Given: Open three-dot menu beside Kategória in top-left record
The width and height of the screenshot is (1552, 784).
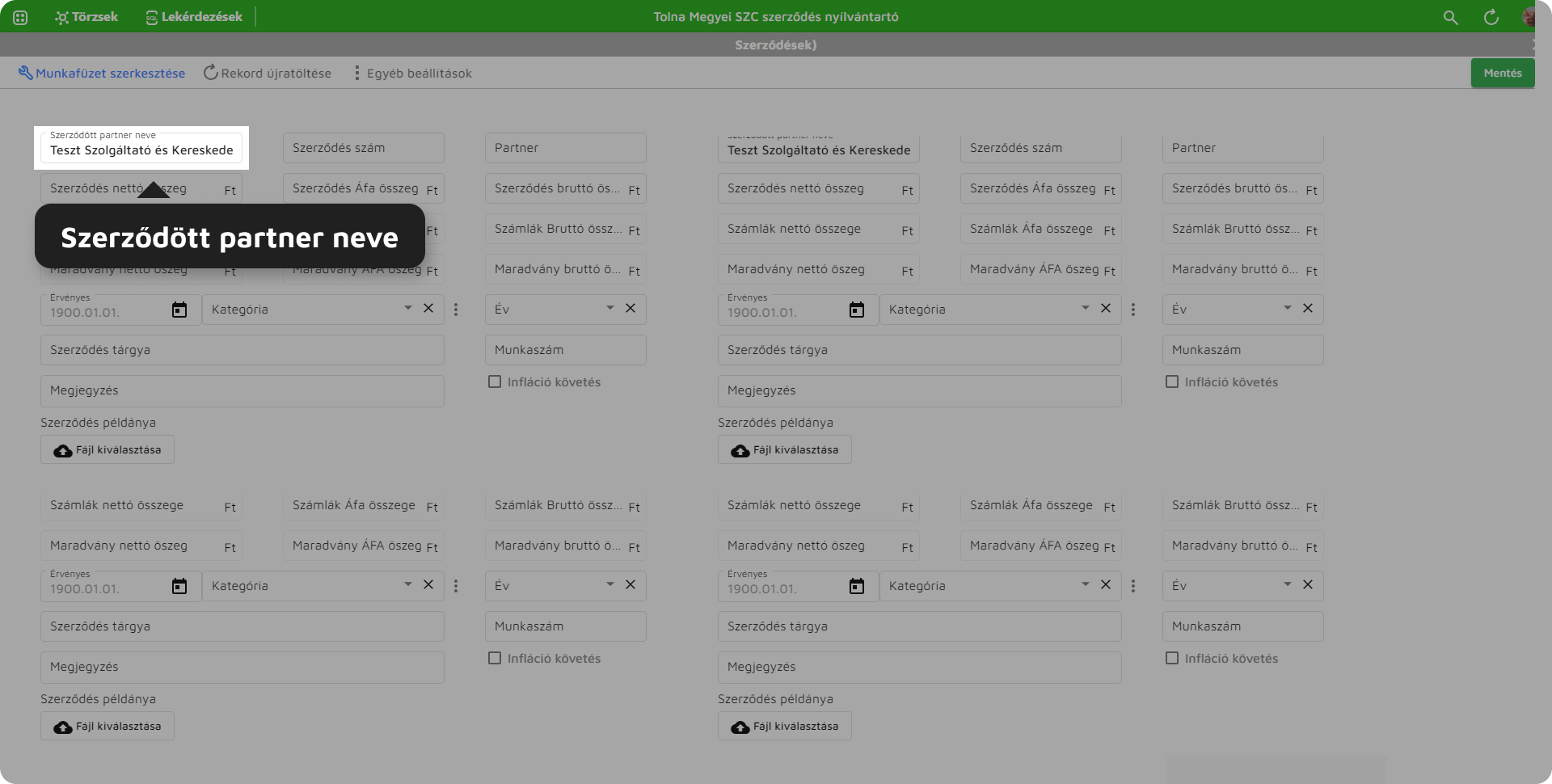Looking at the screenshot, I should pyautogui.click(x=456, y=310).
